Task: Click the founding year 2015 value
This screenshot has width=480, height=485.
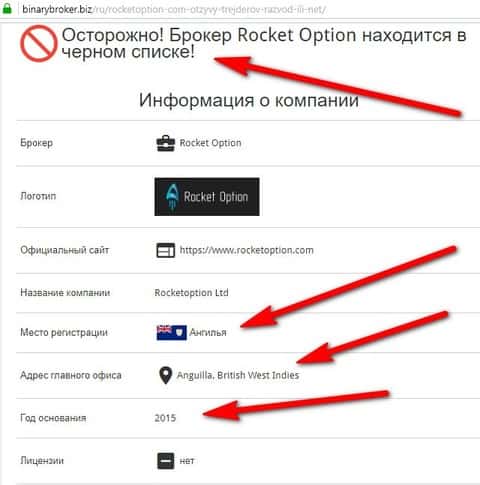Action: coord(165,418)
